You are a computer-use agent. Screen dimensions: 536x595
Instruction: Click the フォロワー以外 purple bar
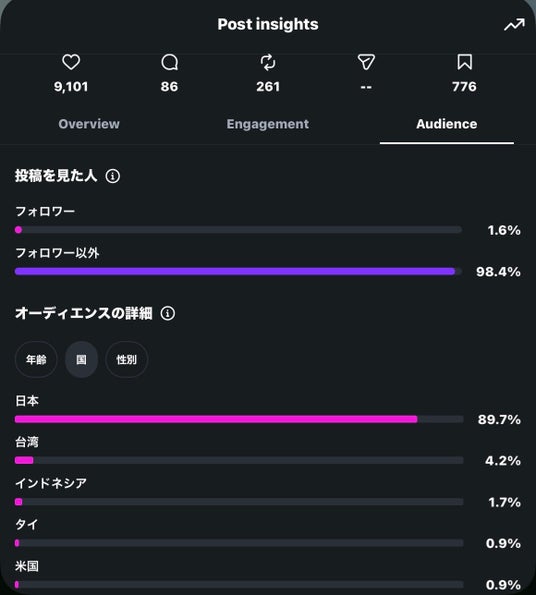[x=235, y=271]
